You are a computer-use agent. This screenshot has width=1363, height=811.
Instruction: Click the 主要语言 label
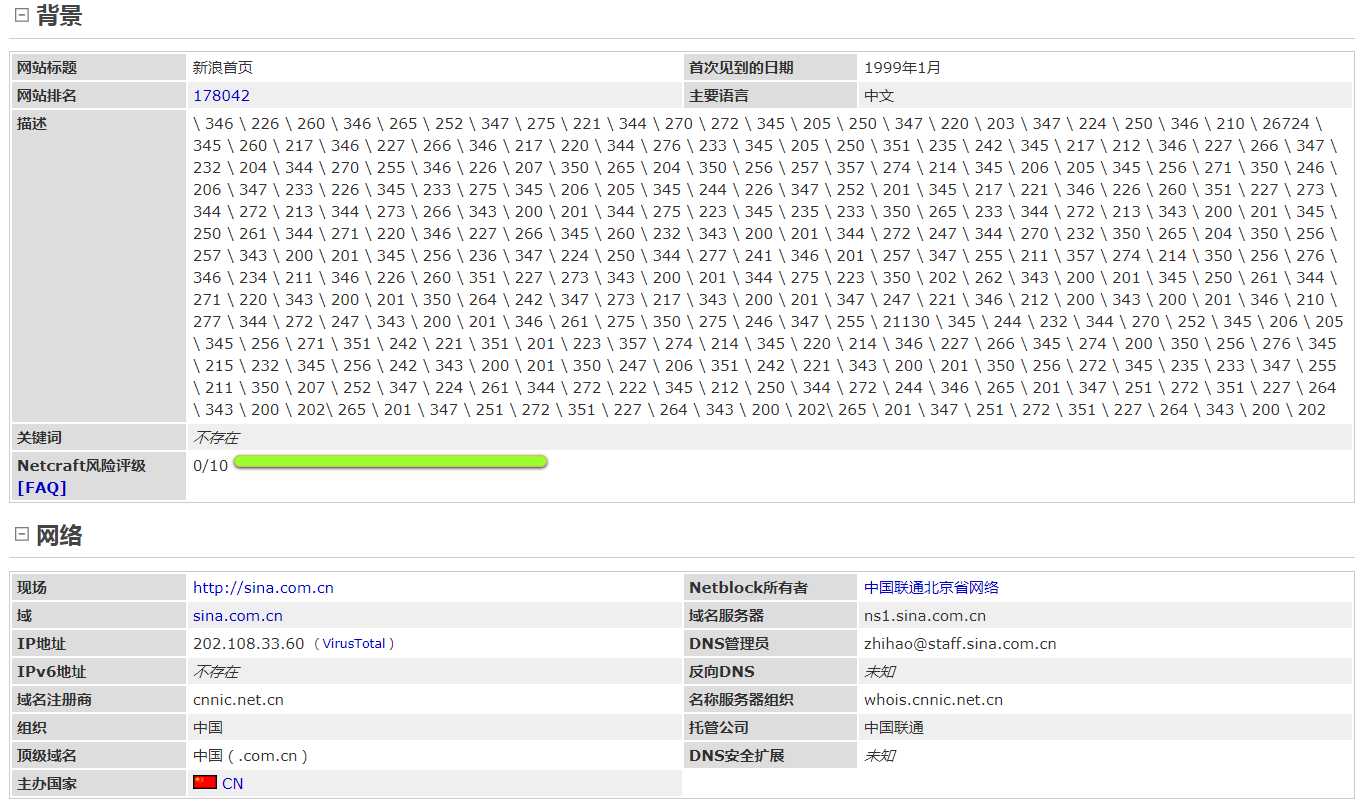tap(718, 96)
